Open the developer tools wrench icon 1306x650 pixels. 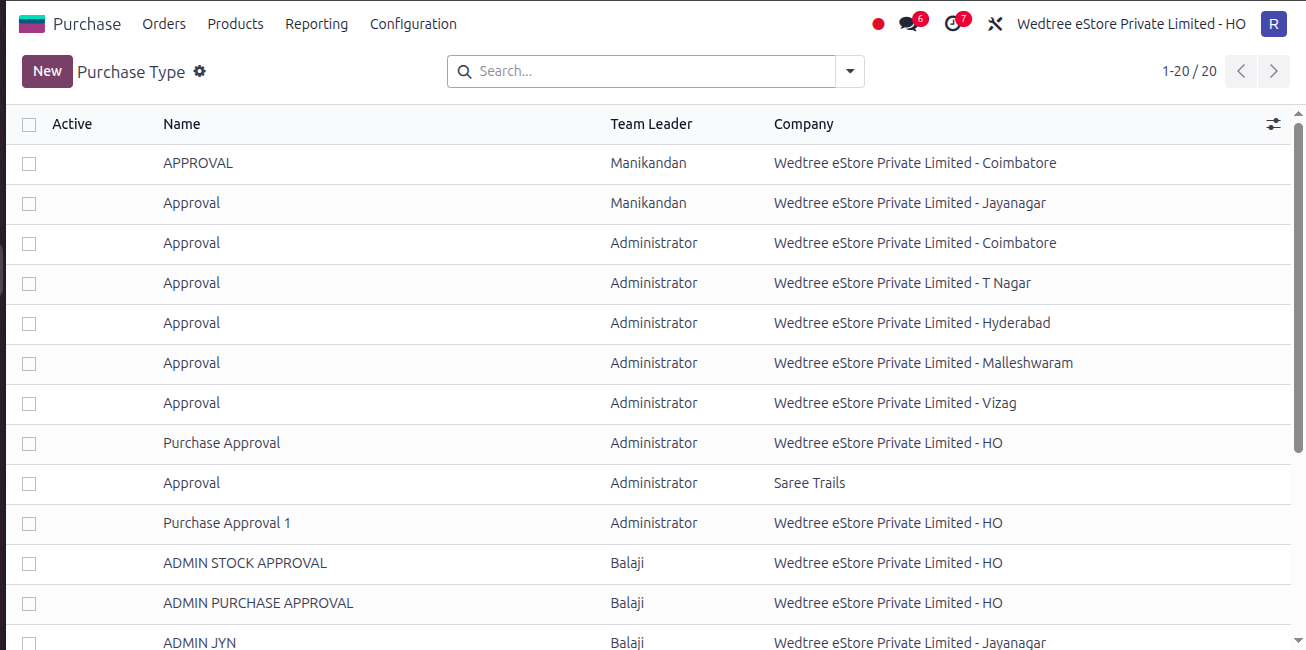coord(995,24)
